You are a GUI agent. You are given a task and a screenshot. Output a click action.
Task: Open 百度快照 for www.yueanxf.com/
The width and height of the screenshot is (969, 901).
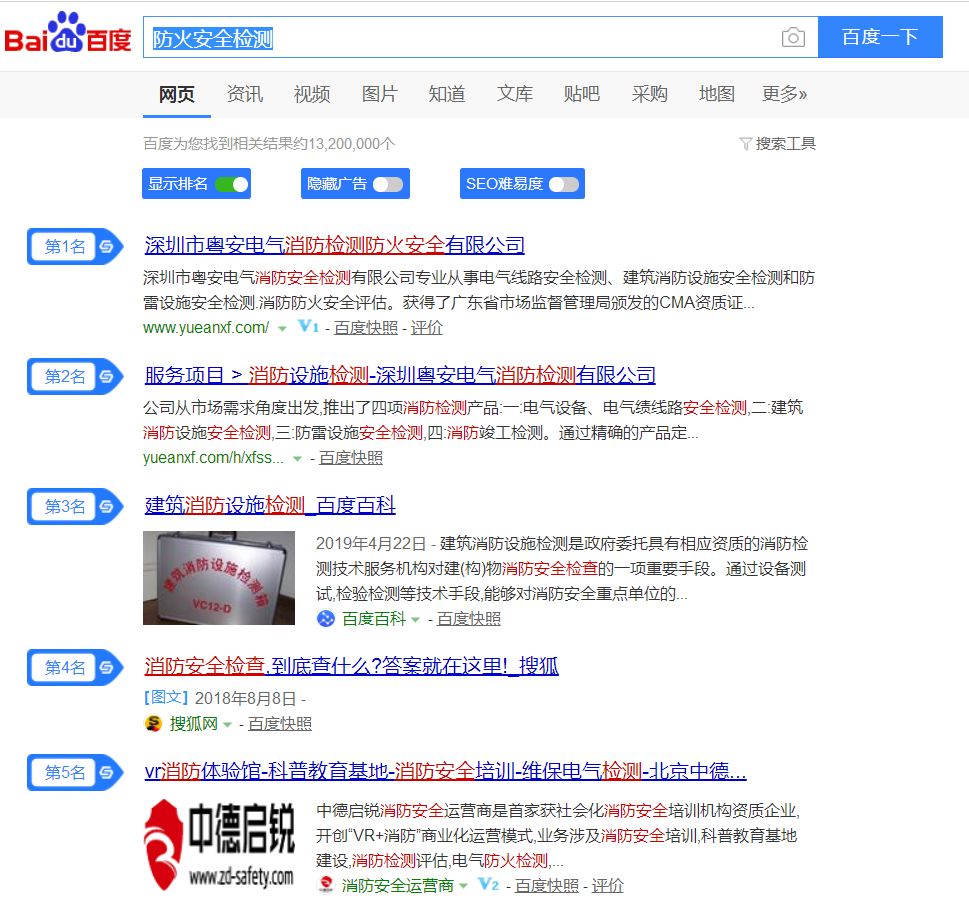click(366, 328)
